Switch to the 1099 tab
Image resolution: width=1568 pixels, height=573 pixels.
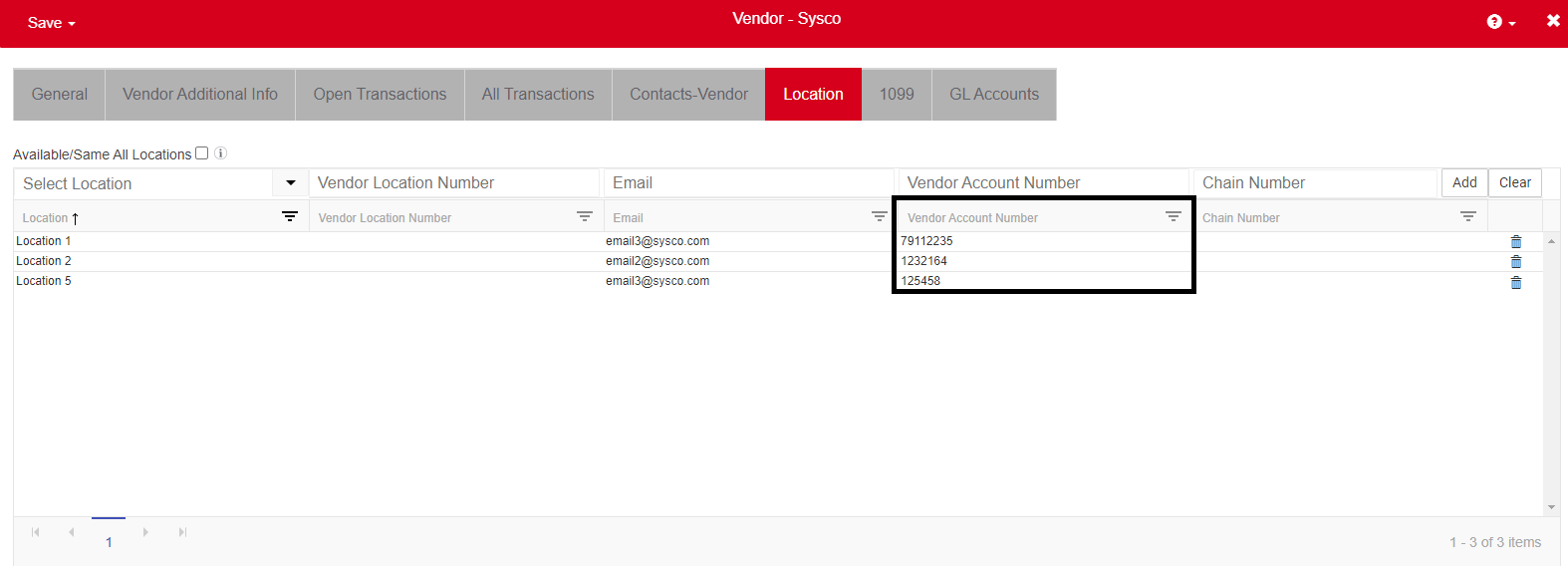(897, 95)
